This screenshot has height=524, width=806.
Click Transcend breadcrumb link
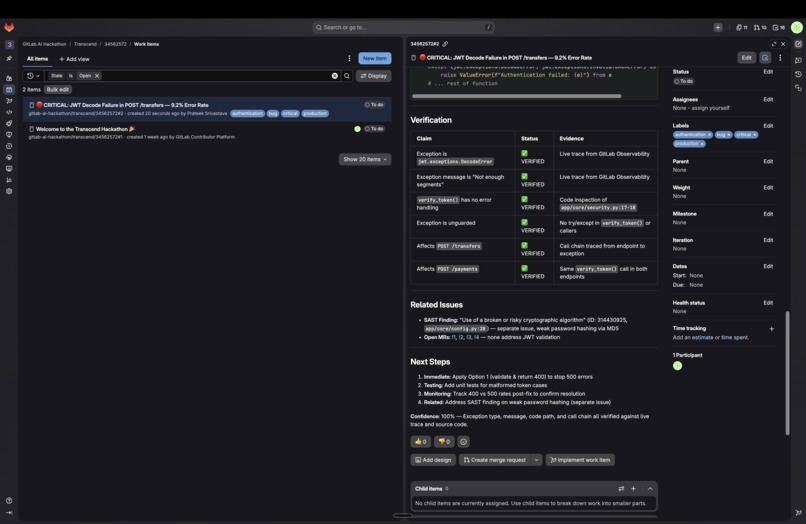[x=85, y=44]
